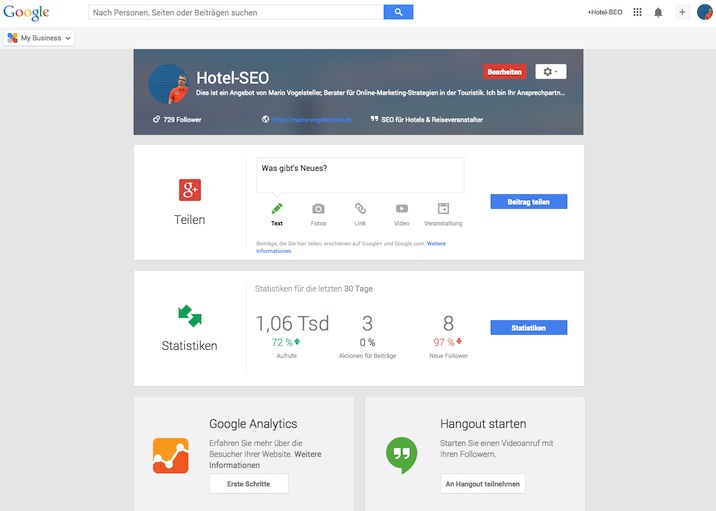Open the blue Statistiken button
716x511 pixels.
point(529,328)
